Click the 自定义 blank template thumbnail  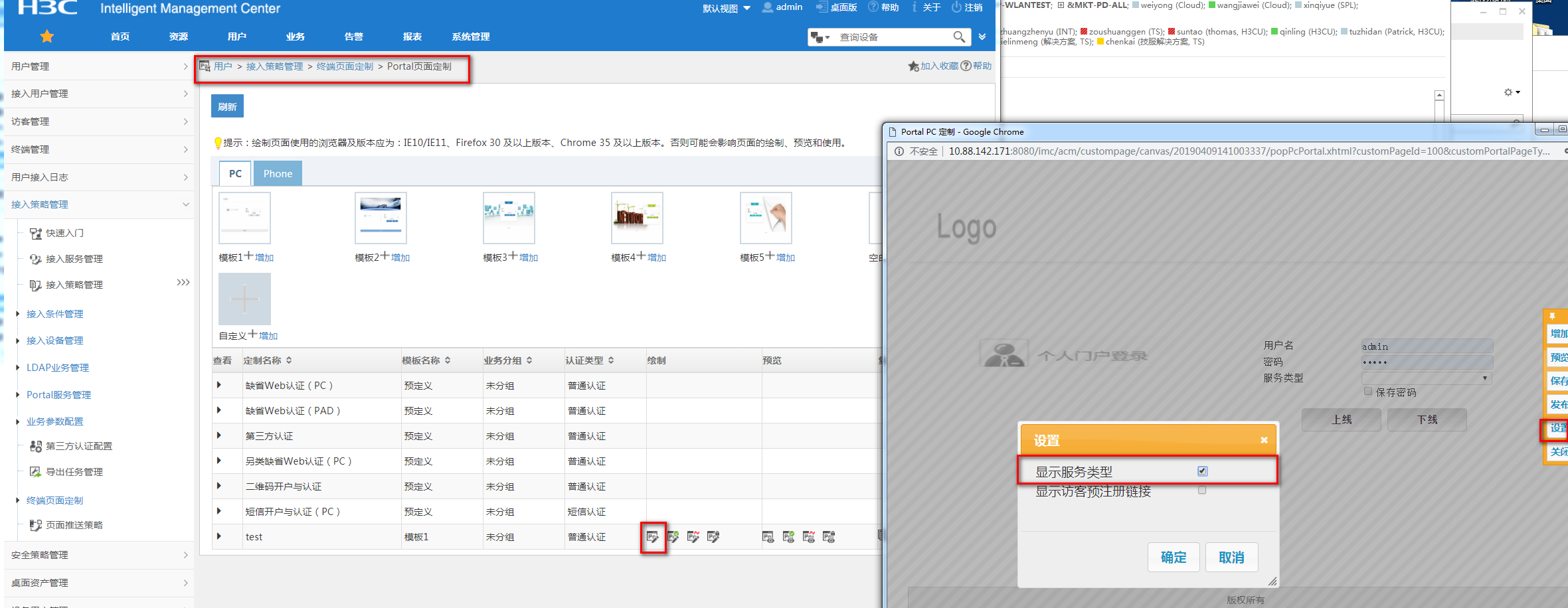244,299
